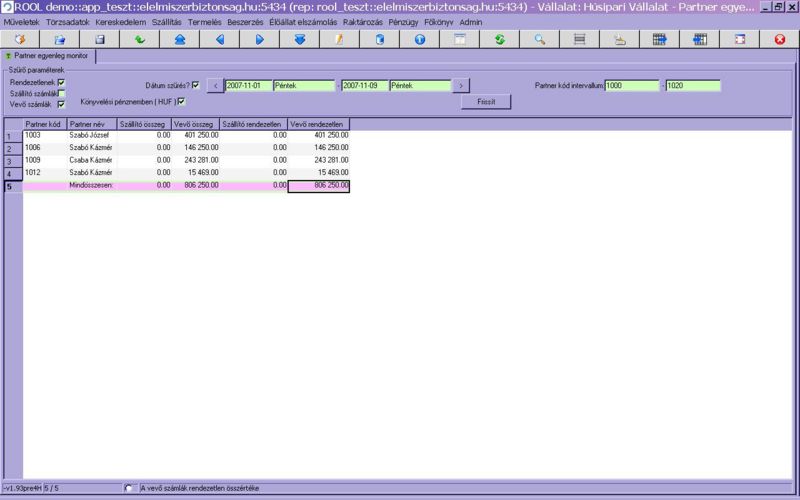Click the blue right arrow next-record icon
The width and height of the screenshot is (800, 500).
[x=259, y=39]
